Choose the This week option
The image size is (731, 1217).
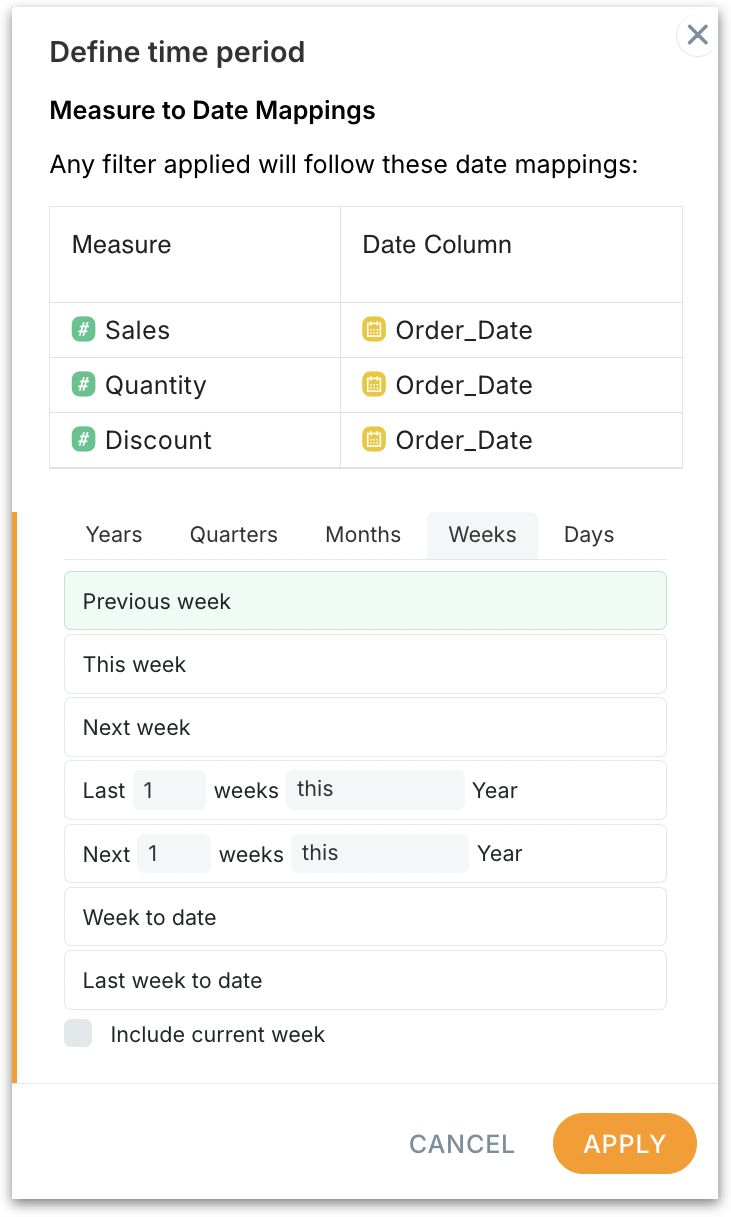pos(365,665)
